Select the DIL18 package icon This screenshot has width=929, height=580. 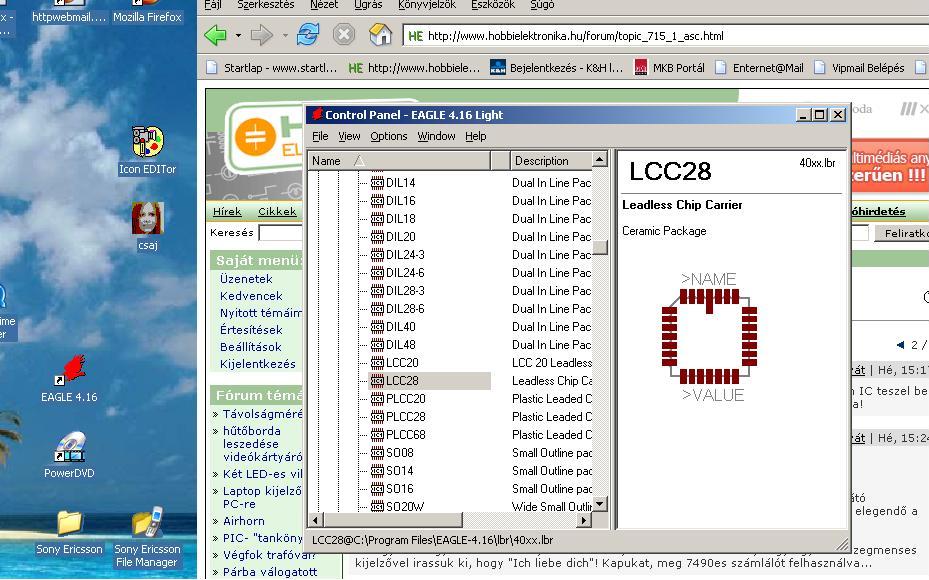coord(377,219)
